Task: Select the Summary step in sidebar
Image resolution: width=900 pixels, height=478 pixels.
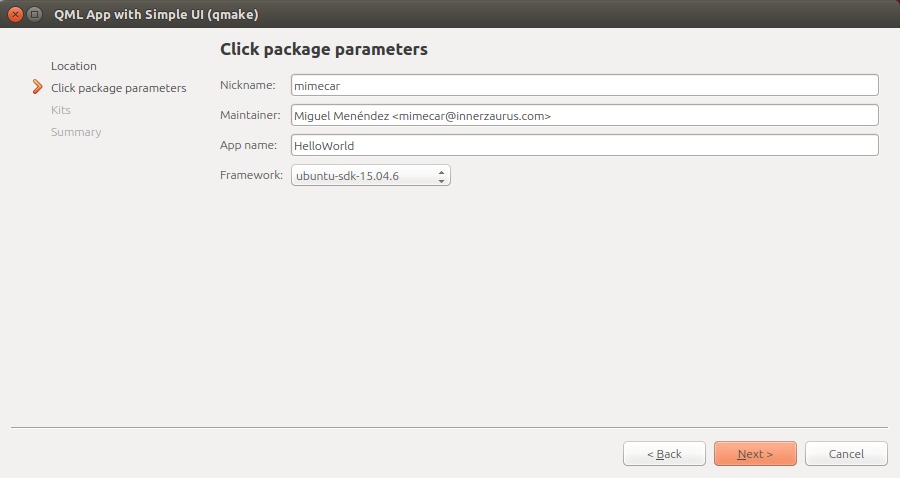Action: click(76, 132)
